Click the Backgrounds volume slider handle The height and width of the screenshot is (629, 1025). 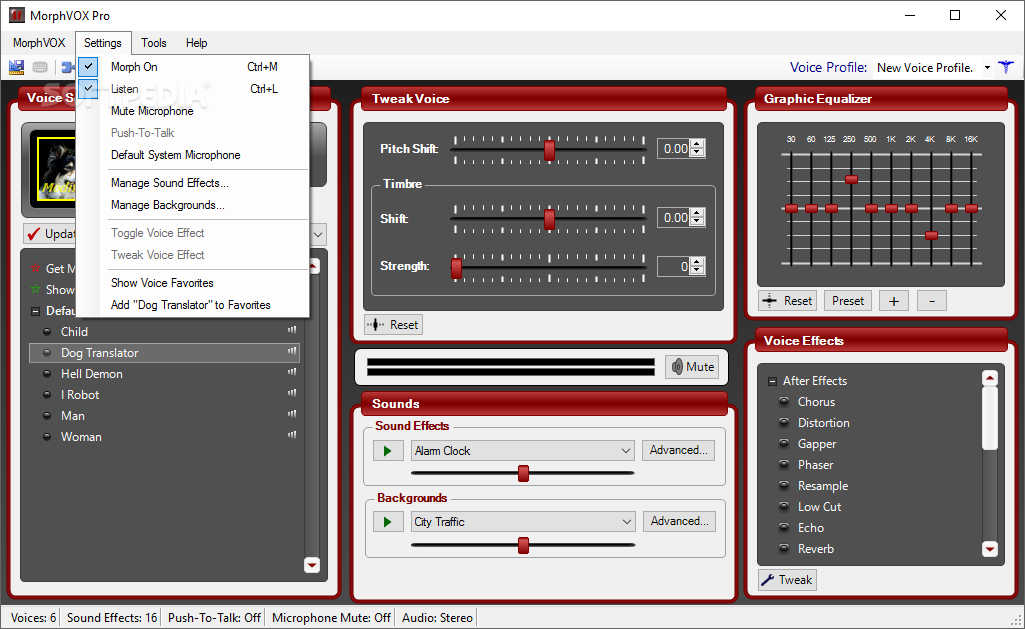pos(523,545)
